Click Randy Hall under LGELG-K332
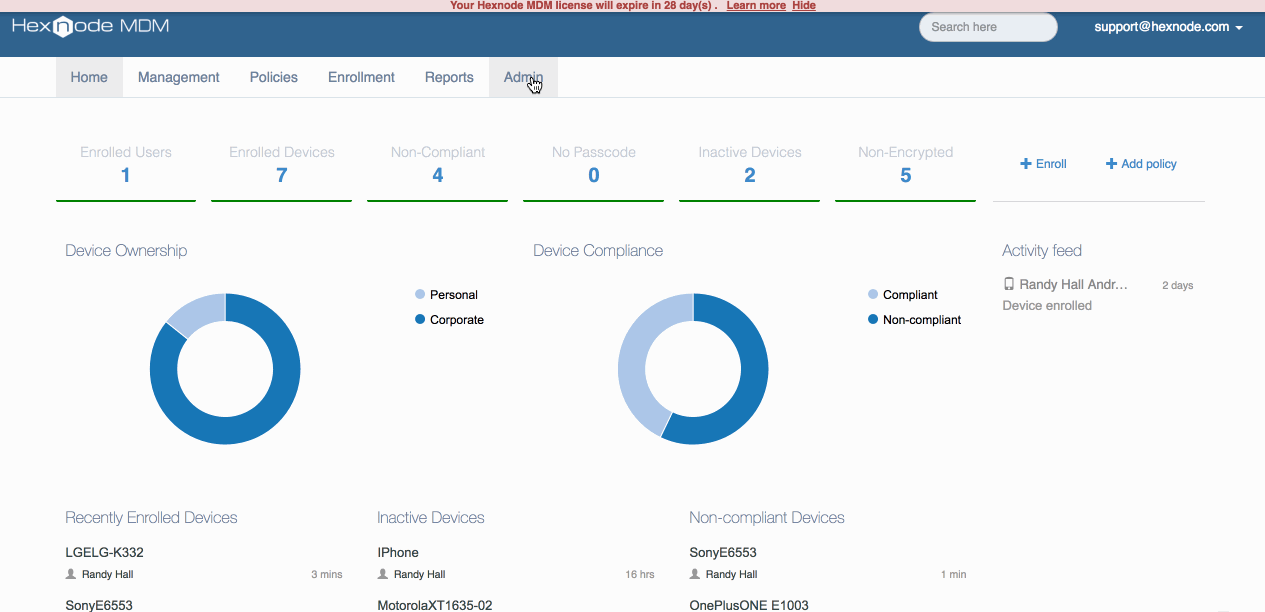Screen dimensions: 1265x612 click(x=107, y=574)
